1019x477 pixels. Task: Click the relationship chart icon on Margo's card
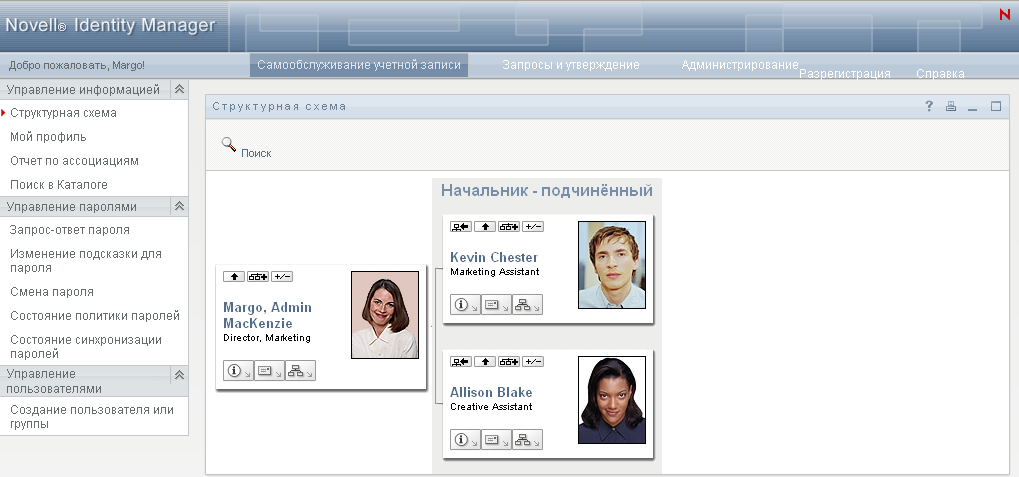click(x=258, y=277)
